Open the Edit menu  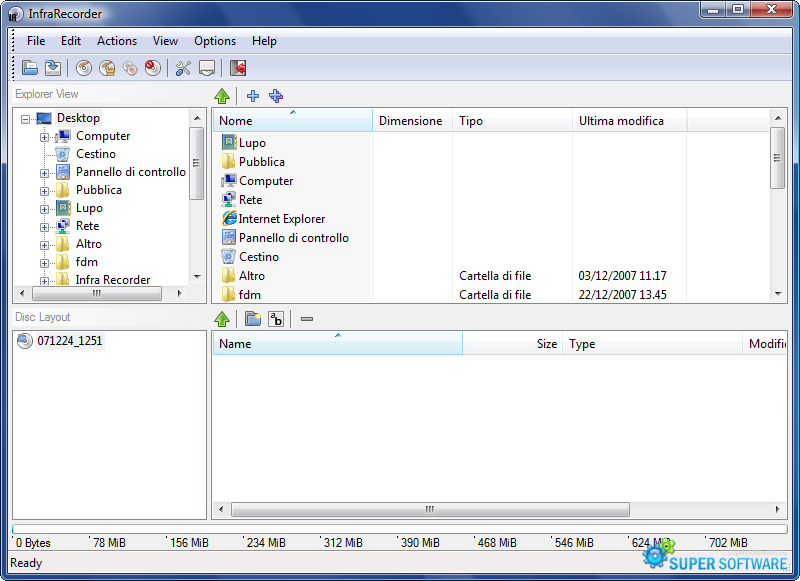pos(70,41)
